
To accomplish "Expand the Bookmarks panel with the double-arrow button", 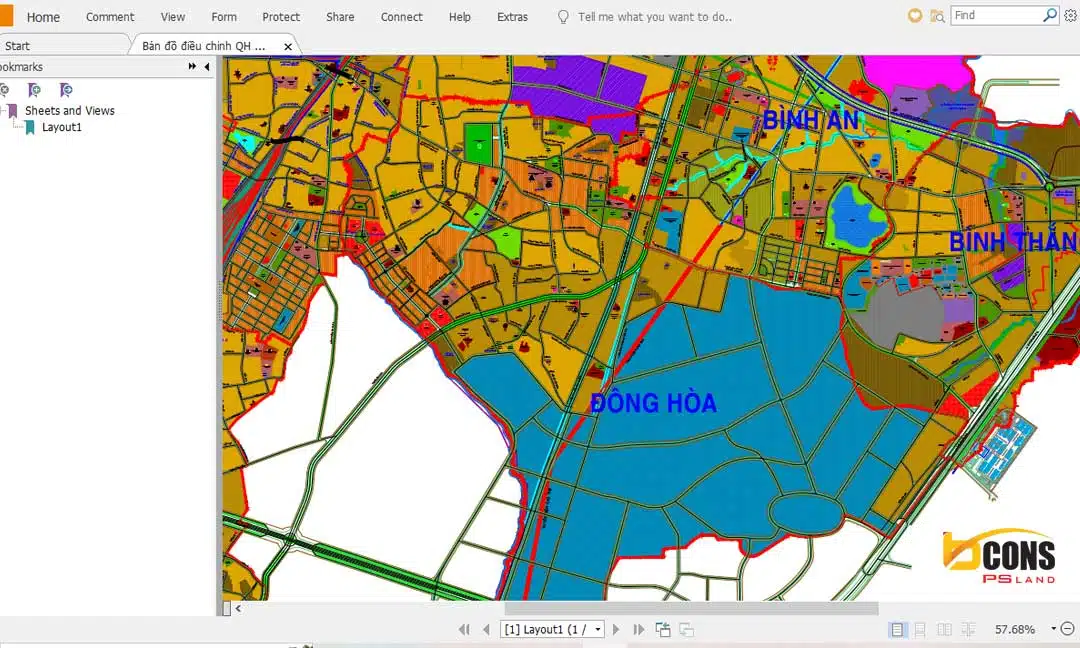I will pos(192,67).
